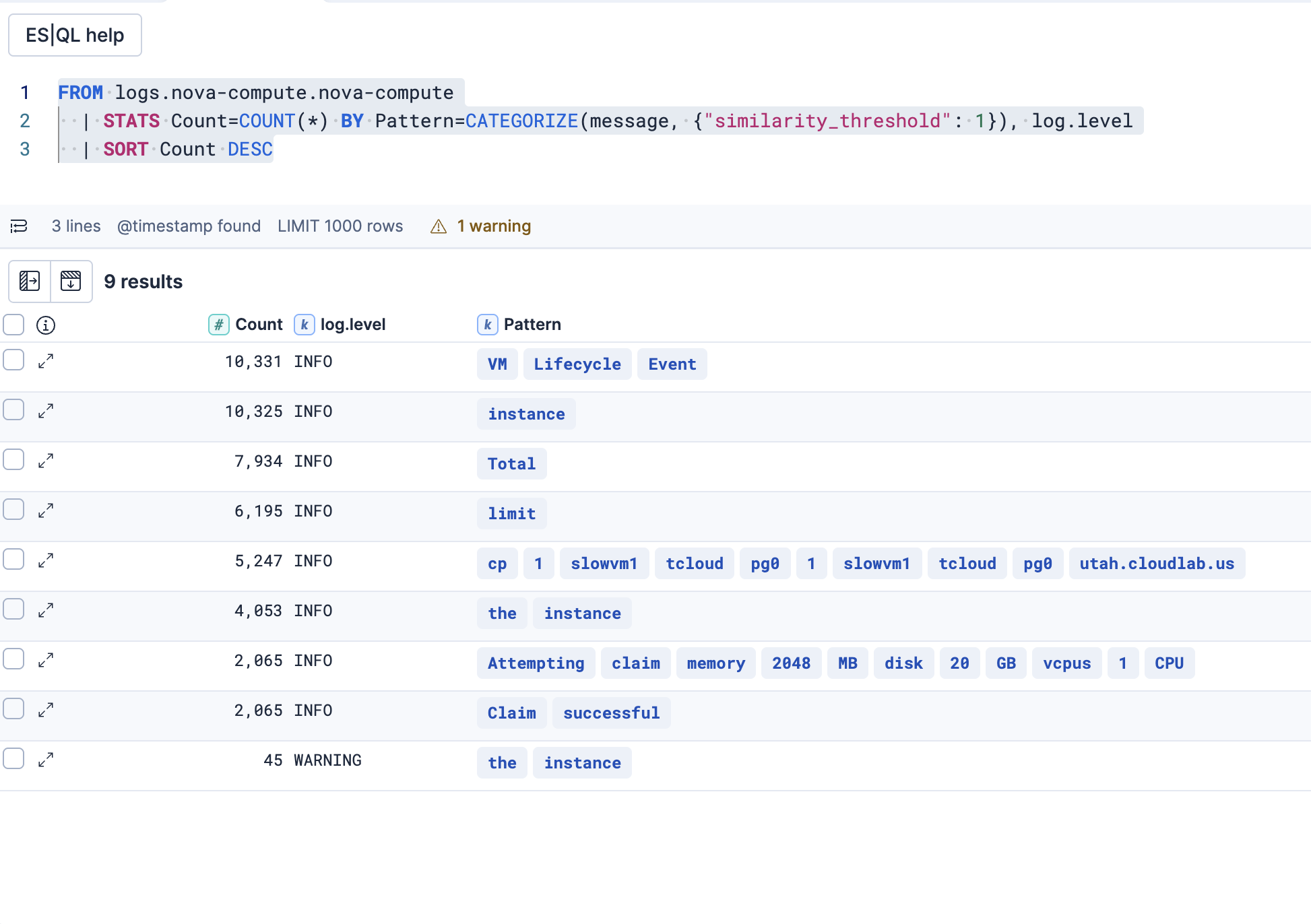The height and width of the screenshot is (924, 1311).
Task: Click the log.level keyword type icon
Action: tap(305, 325)
